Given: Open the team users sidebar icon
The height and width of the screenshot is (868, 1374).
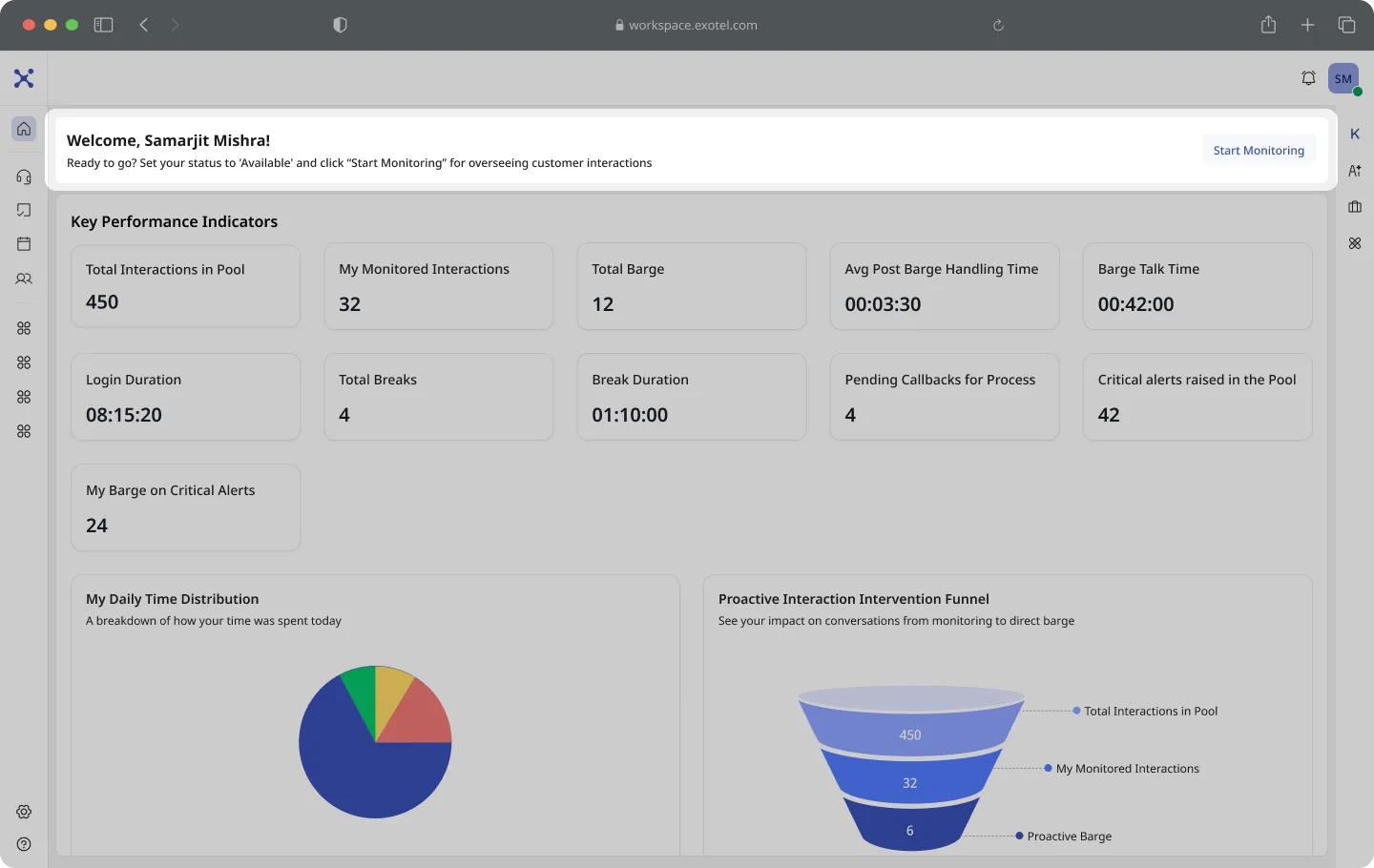Looking at the screenshot, I should tap(24, 279).
